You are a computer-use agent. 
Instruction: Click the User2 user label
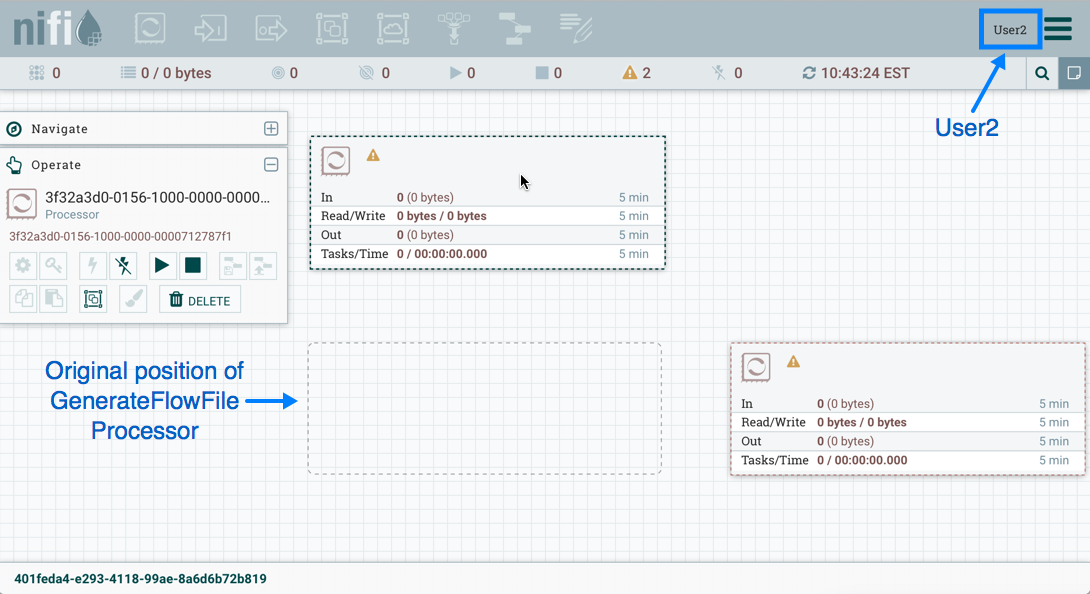[1010, 30]
